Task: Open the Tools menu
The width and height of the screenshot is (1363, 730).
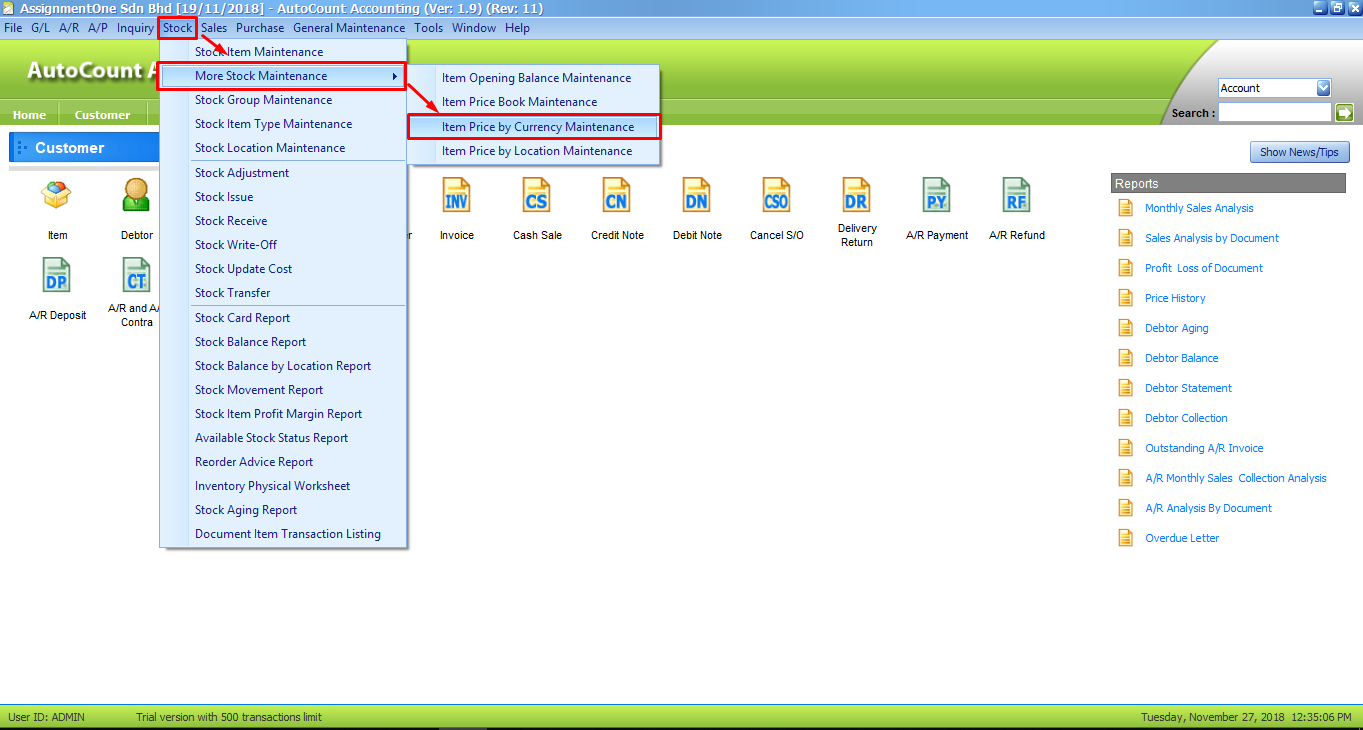Action: pyautogui.click(x=428, y=28)
